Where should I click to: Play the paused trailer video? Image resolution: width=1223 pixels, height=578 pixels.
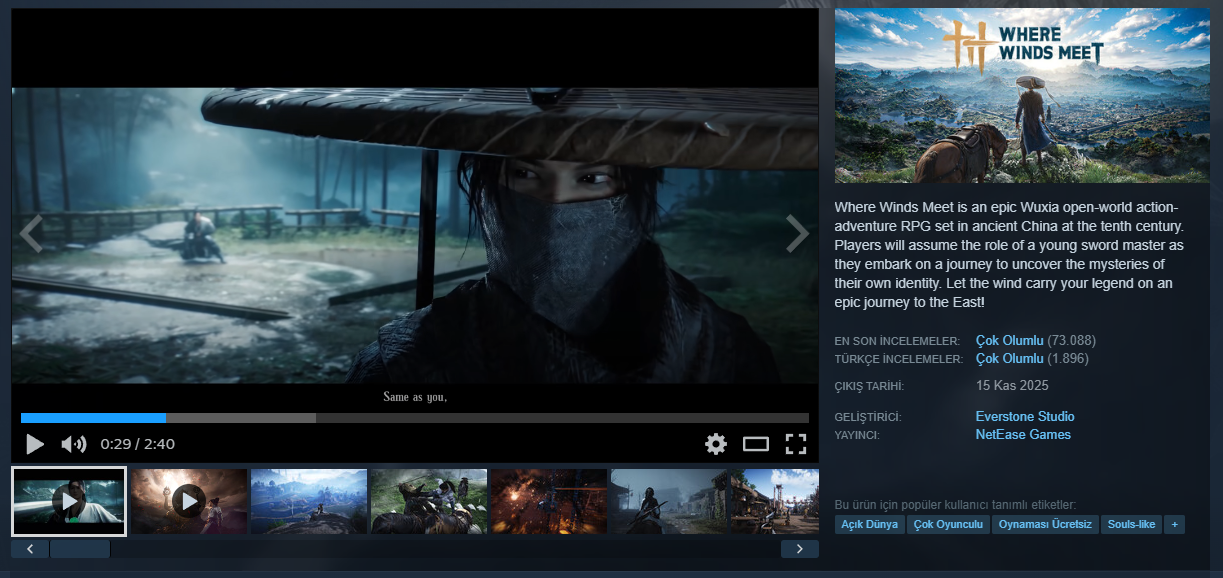[x=35, y=444]
